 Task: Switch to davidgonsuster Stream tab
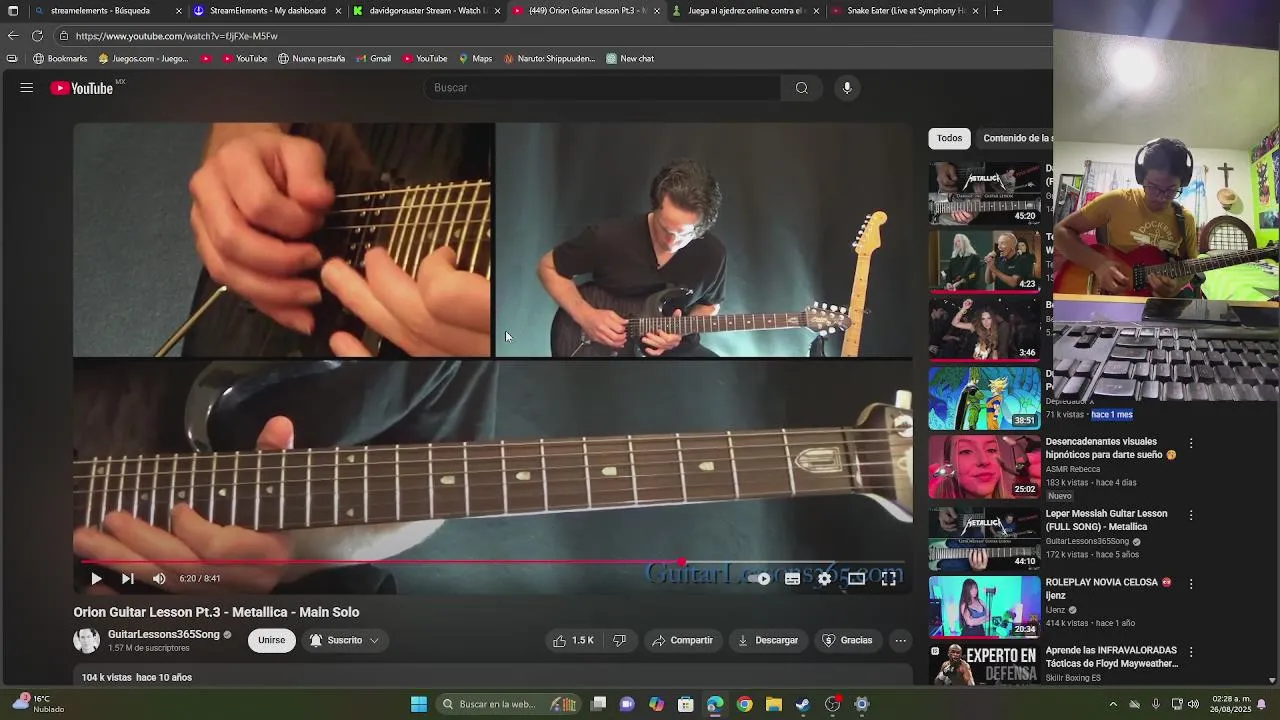point(426,11)
